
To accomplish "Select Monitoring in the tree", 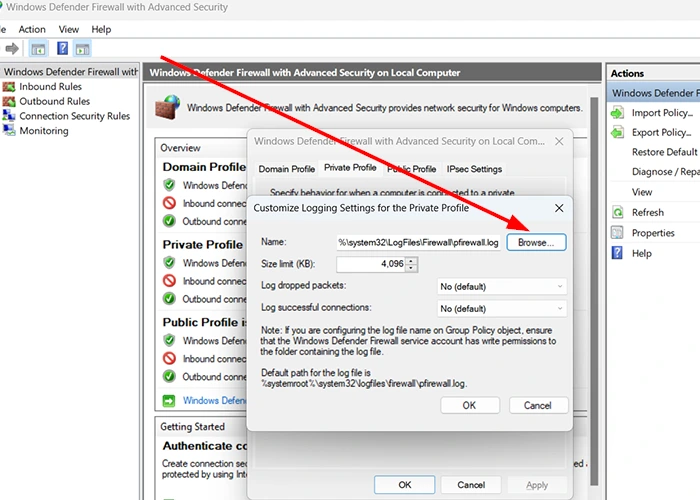I will [44, 131].
